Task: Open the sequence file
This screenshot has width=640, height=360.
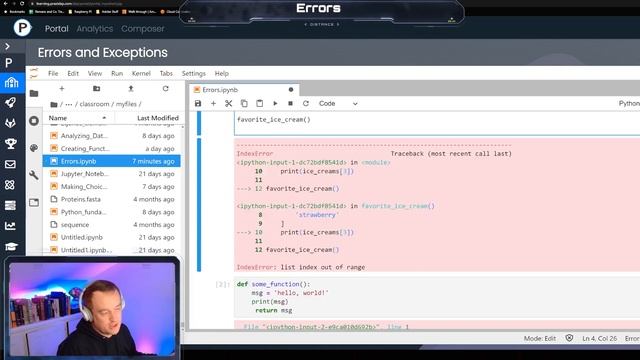Action: coord(111,225)
